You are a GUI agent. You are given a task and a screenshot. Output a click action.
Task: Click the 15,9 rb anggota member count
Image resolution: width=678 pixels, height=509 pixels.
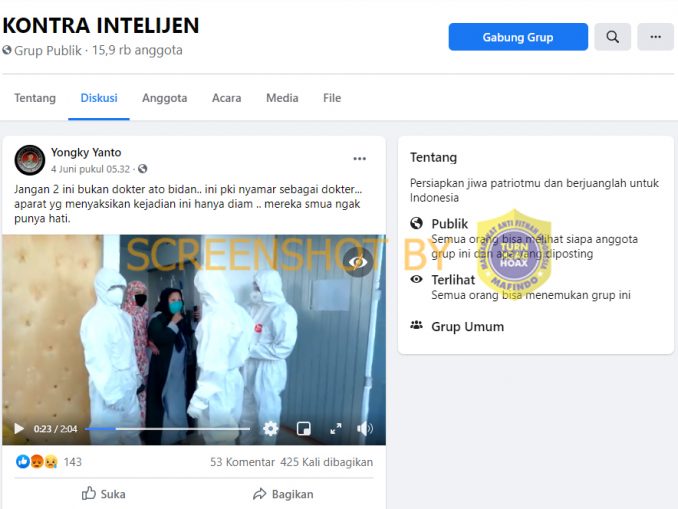[x=137, y=50]
